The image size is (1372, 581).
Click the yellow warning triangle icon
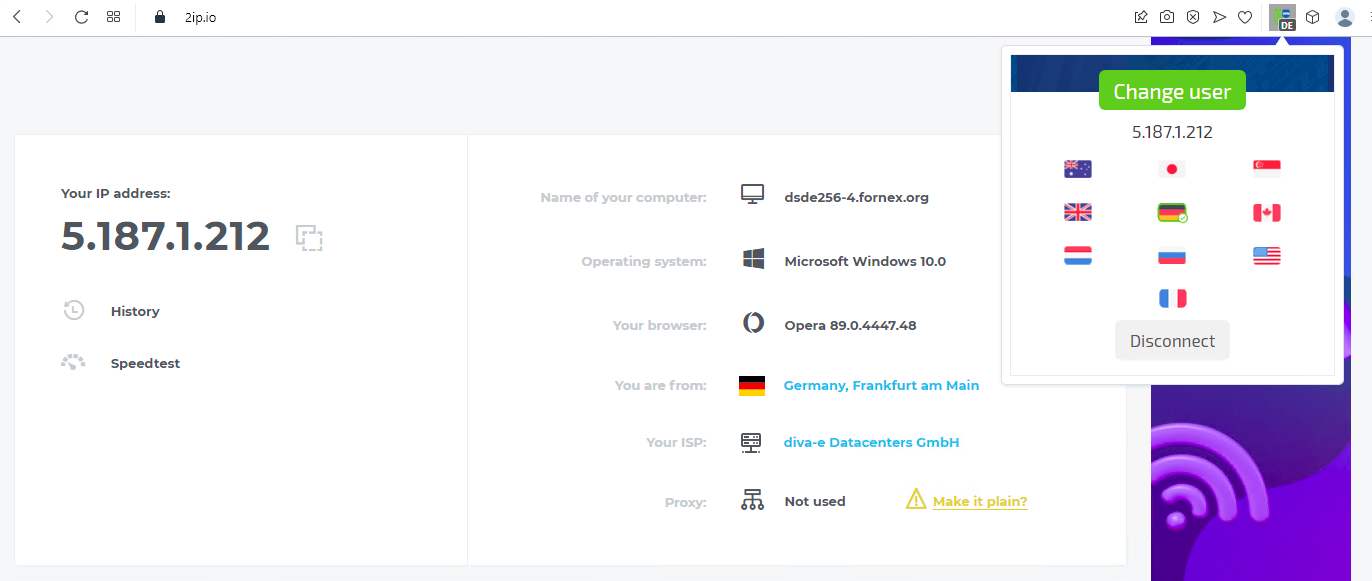click(x=916, y=499)
